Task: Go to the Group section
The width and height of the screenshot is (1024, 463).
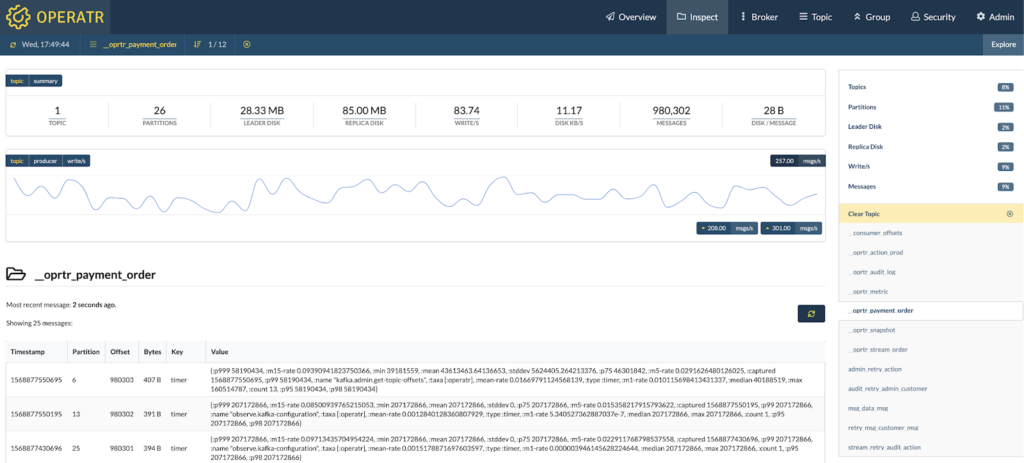Action: 872,17
